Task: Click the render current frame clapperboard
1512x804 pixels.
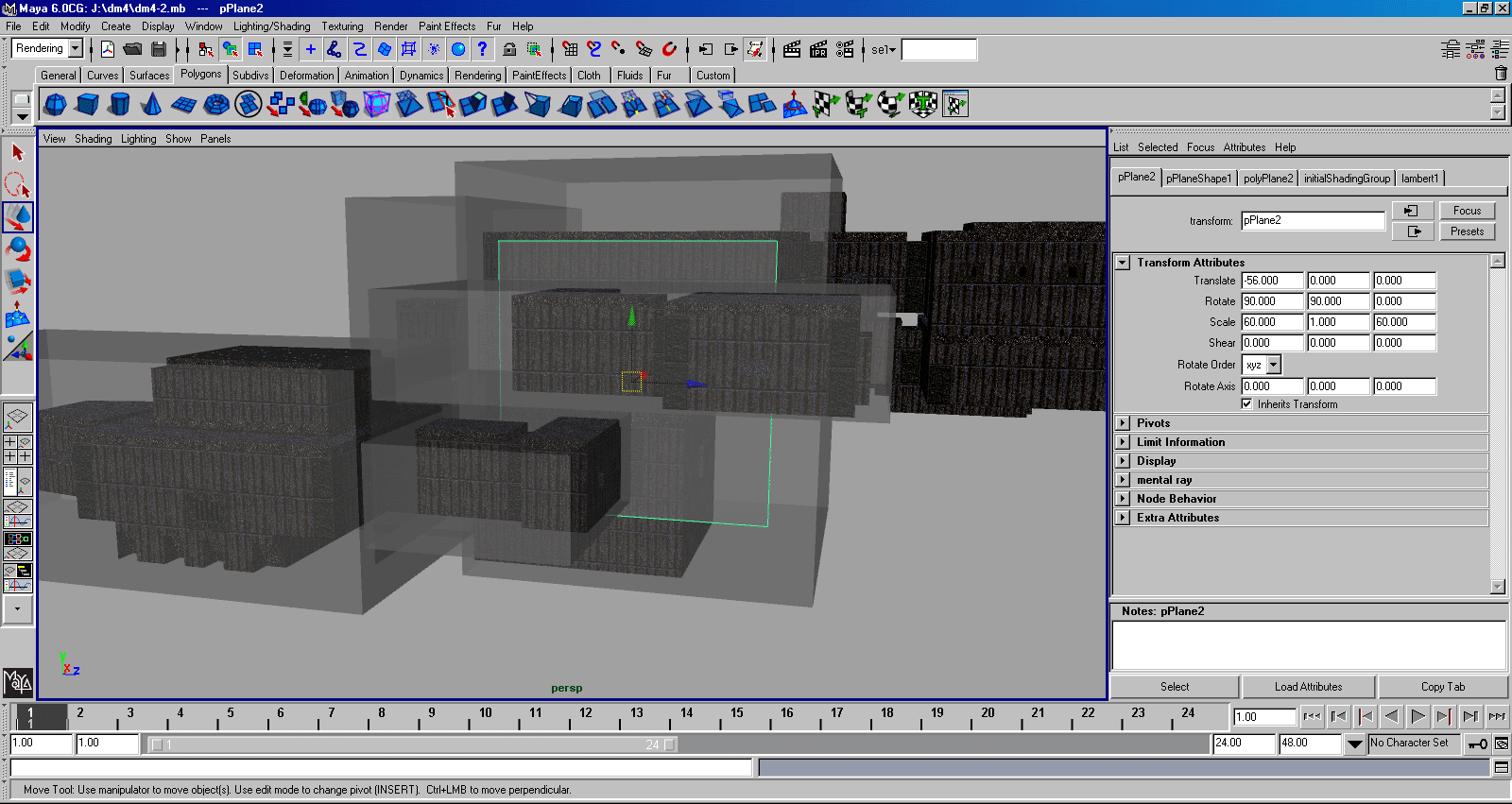Action: pos(792,49)
